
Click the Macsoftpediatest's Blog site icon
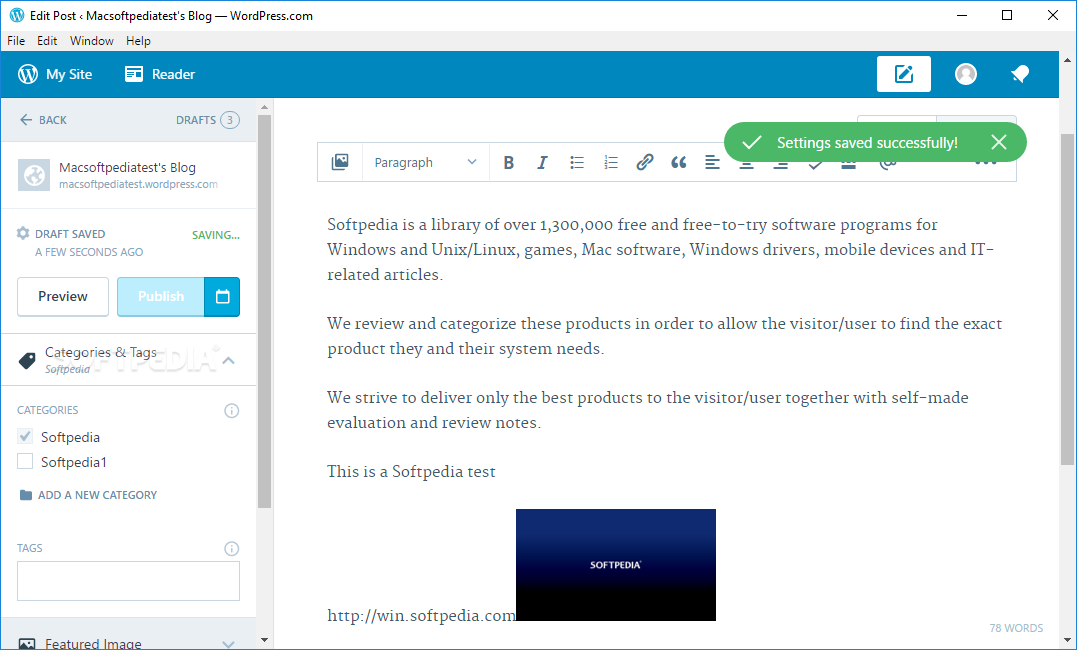34,175
